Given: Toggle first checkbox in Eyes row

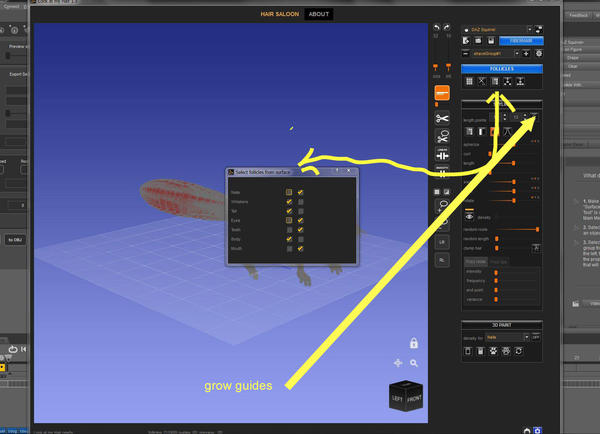Looking at the screenshot, I should 289,220.
